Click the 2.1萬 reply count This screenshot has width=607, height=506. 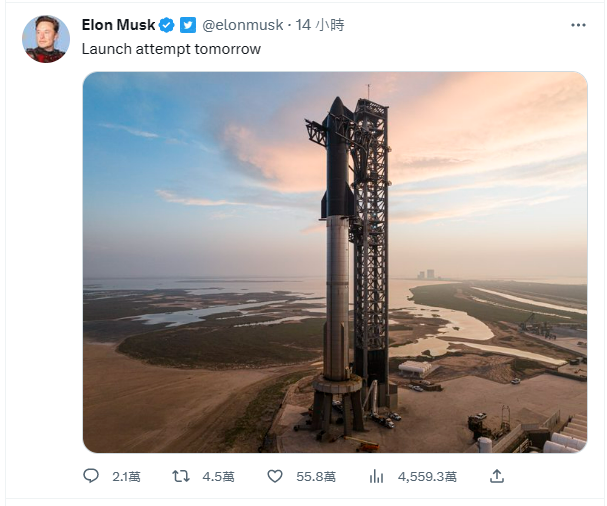coord(126,476)
